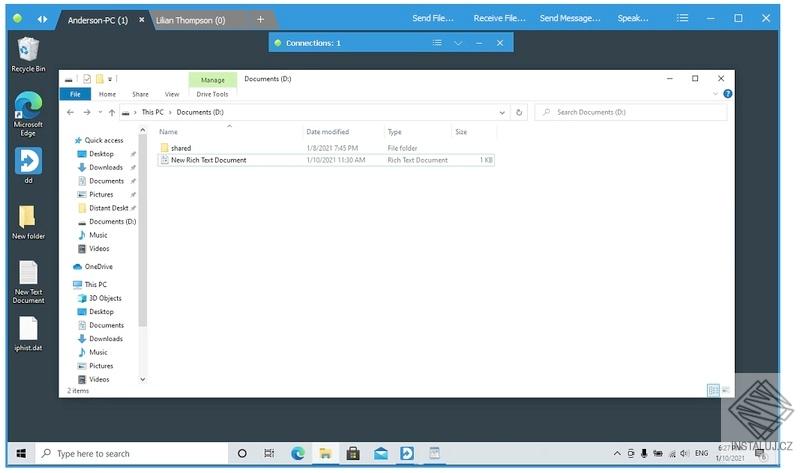Click the Properties quick access toolbar icon
Screen dimensions: 812x473
(87, 79)
